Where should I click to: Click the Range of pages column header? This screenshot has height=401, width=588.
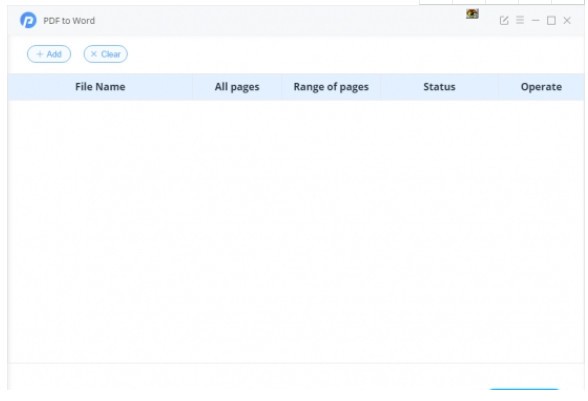coord(331,87)
